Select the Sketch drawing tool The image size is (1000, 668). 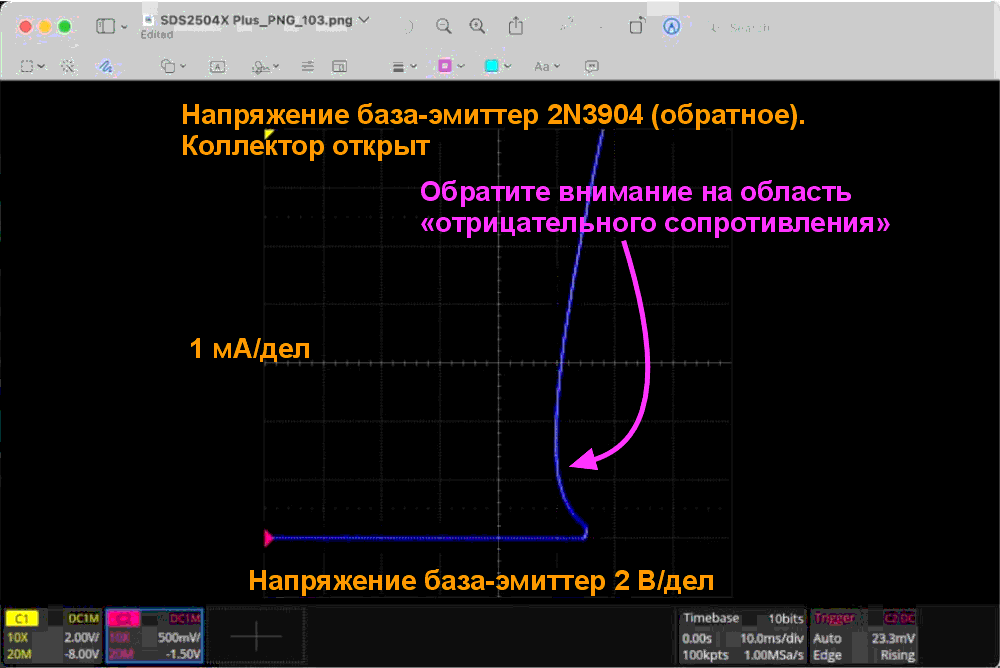(103, 66)
